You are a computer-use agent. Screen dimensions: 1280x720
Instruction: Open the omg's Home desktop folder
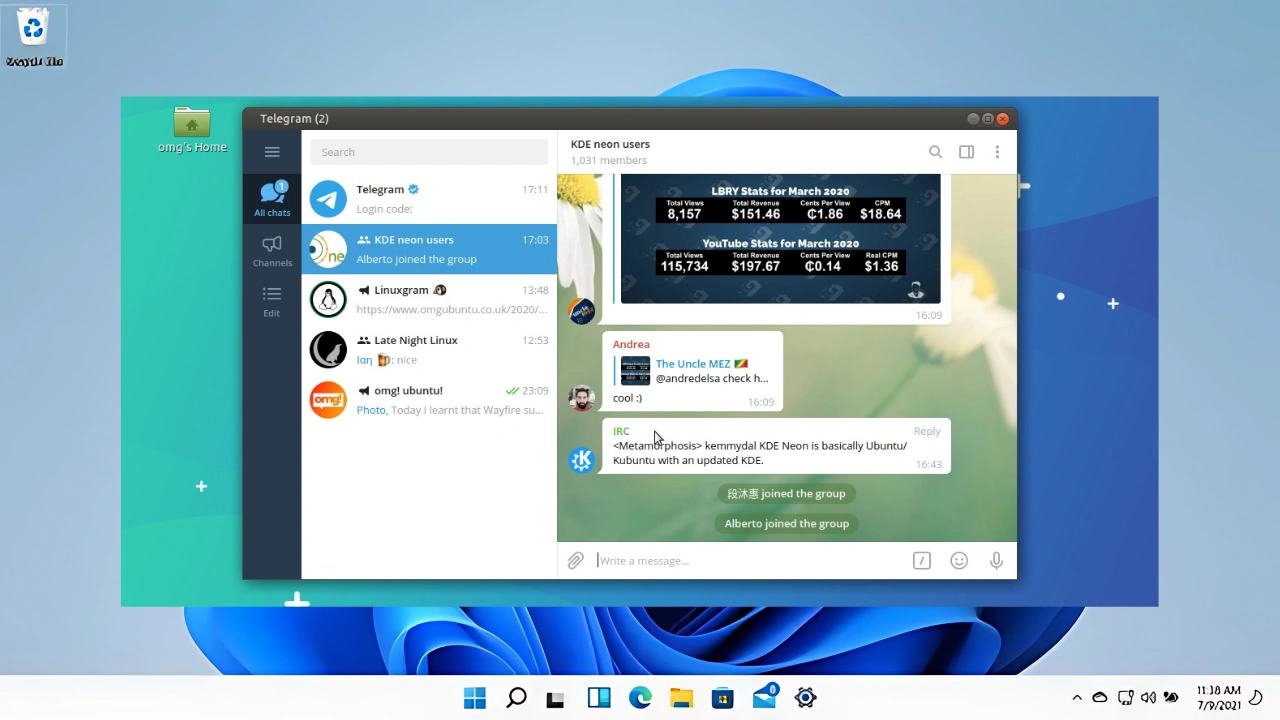192,131
